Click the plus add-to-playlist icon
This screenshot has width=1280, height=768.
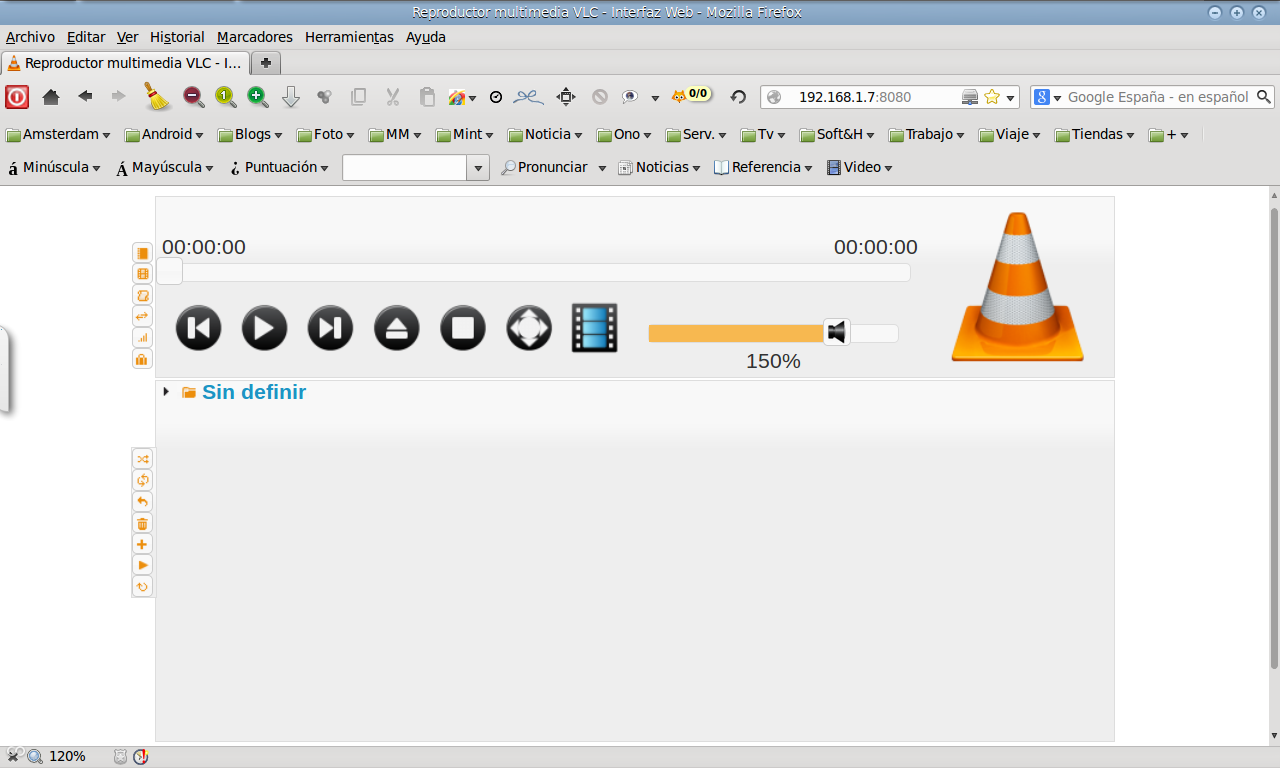tap(142, 544)
